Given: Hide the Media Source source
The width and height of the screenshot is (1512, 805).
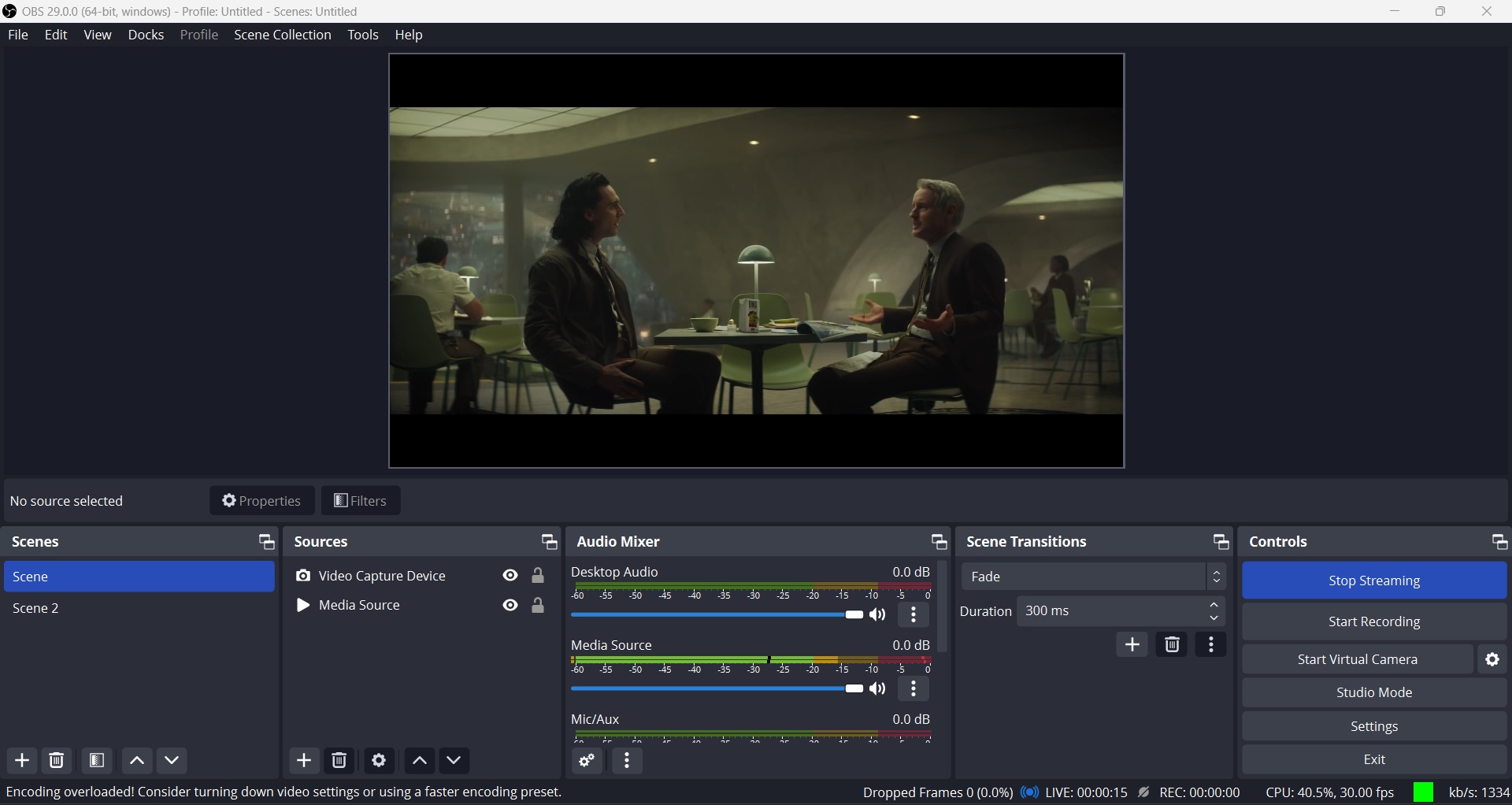Looking at the screenshot, I should 510,605.
